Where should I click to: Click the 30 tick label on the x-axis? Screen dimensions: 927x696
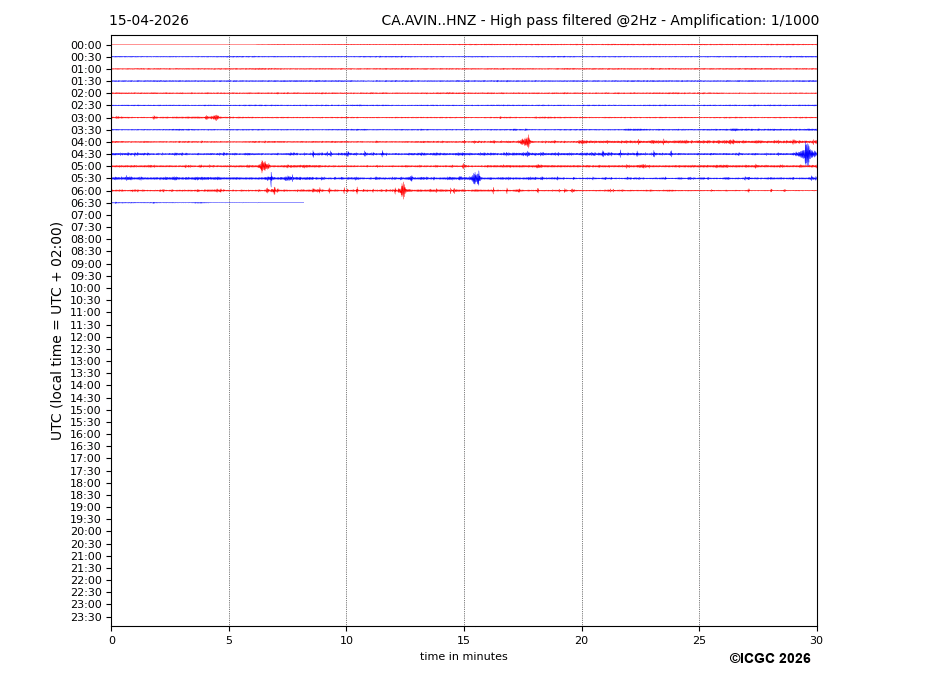[x=816, y=640]
